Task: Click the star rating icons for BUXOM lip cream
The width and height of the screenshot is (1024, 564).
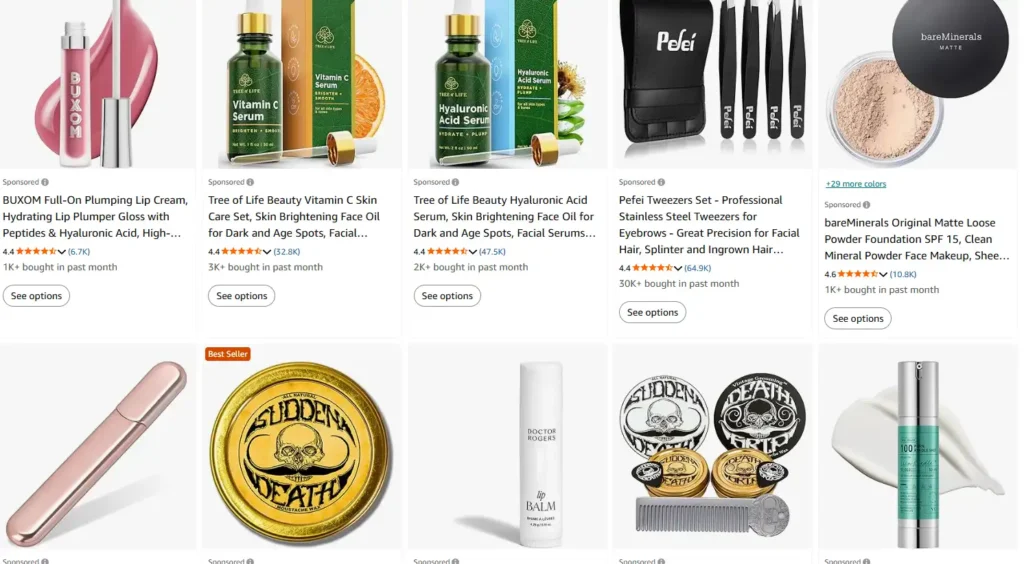Action: (36, 251)
